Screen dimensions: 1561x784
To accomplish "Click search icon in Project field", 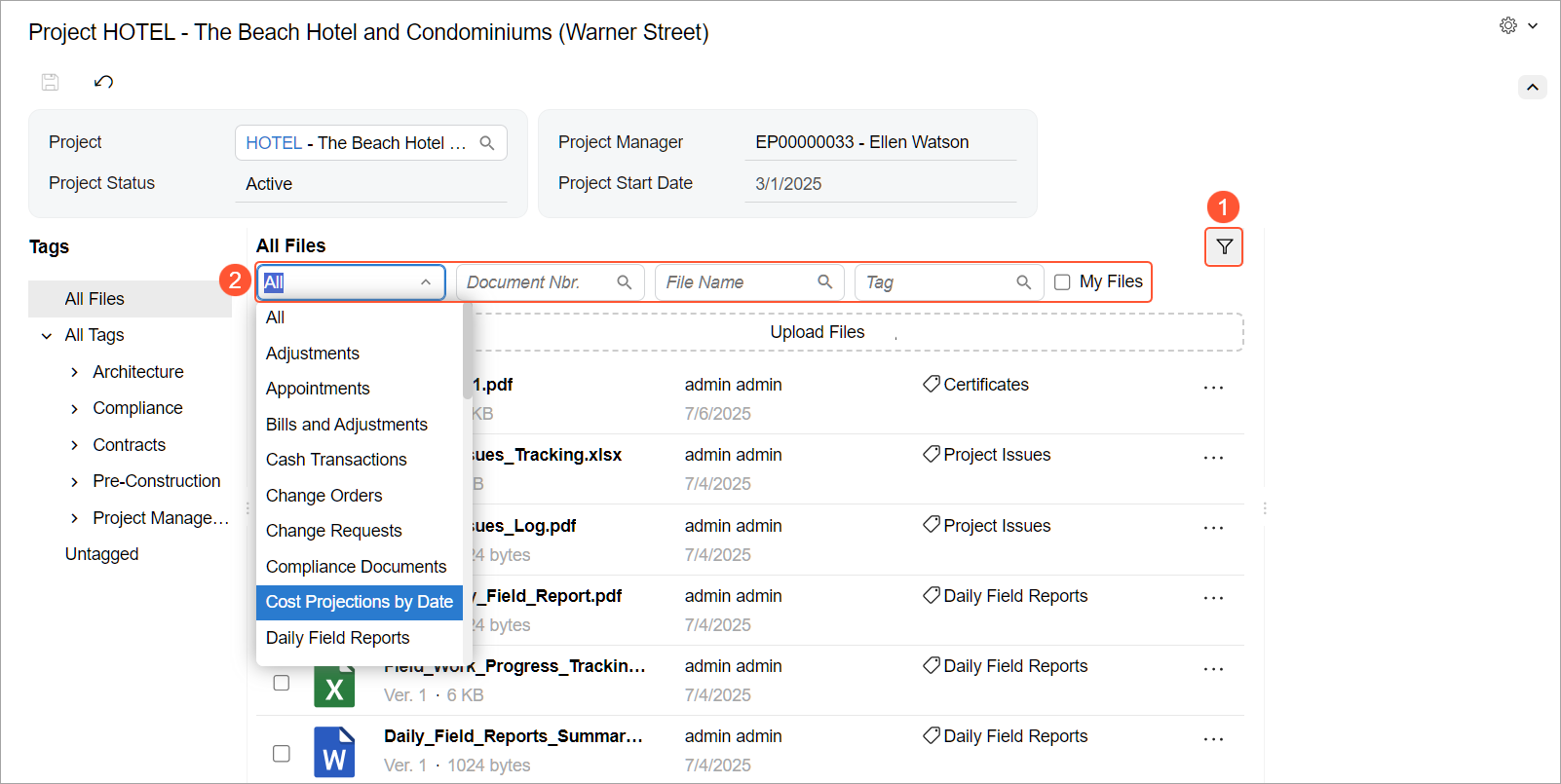I will click(487, 143).
